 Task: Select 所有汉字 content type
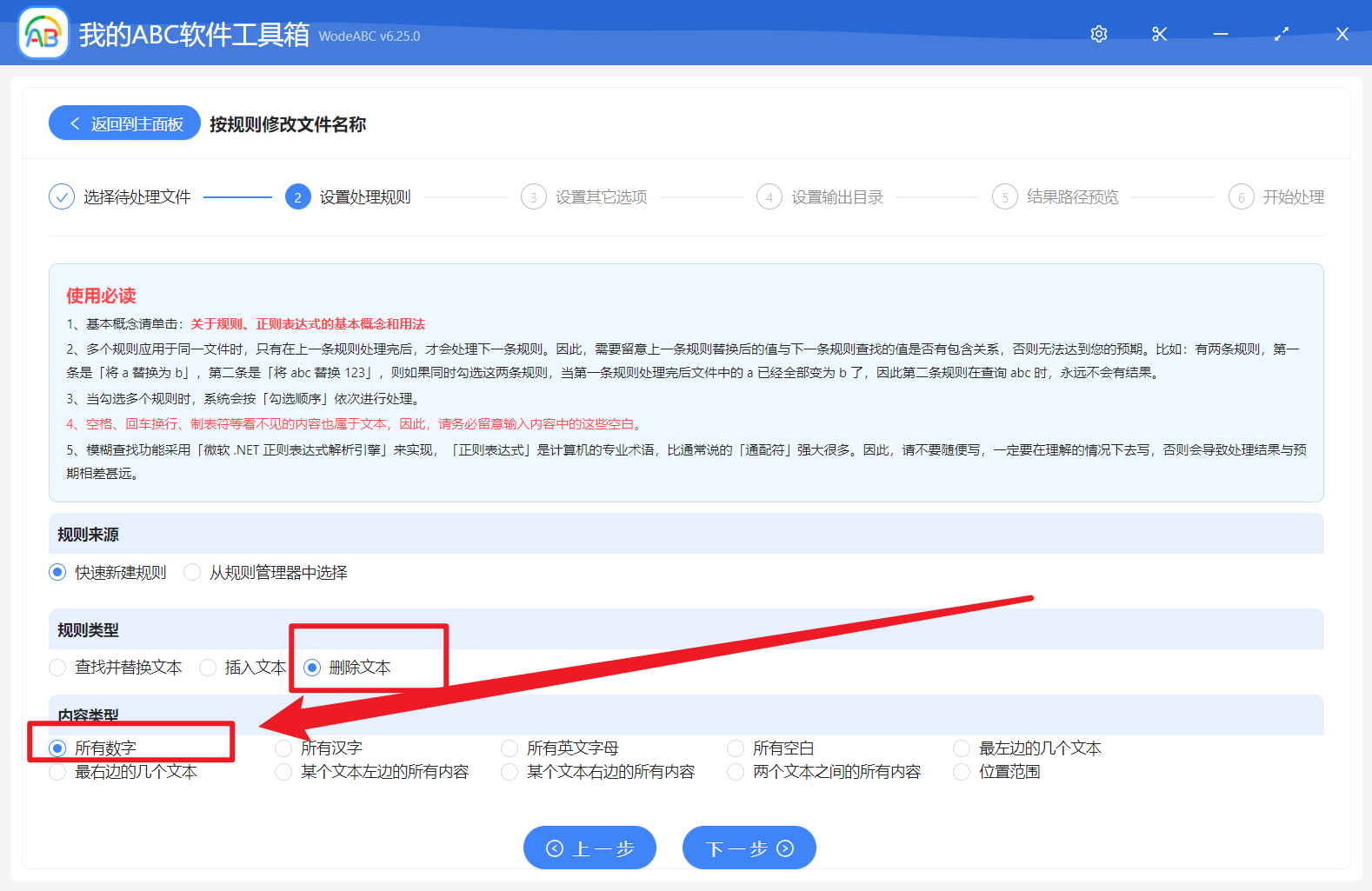click(x=319, y=748)
